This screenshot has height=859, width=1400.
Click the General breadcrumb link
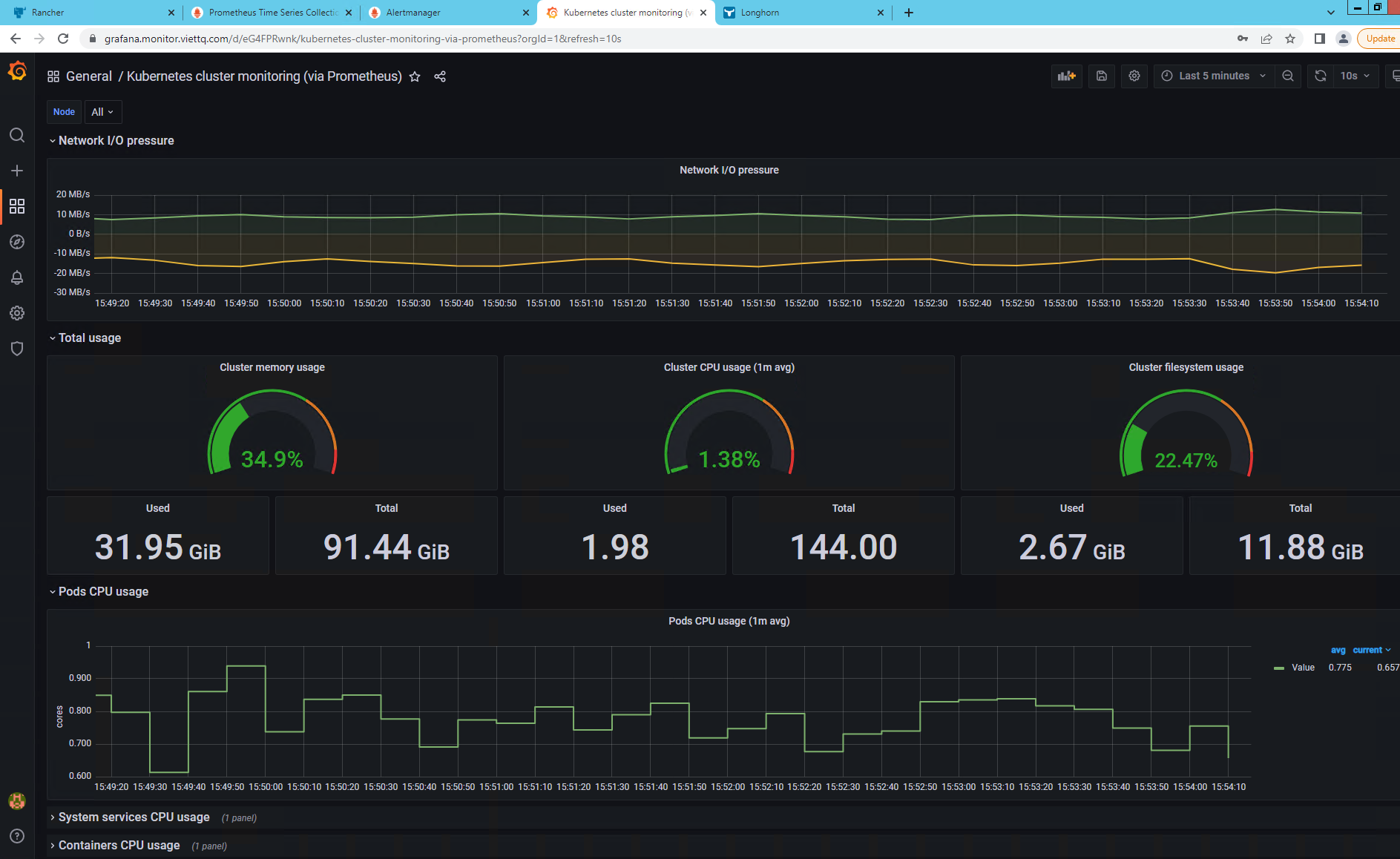pos(88,76)
